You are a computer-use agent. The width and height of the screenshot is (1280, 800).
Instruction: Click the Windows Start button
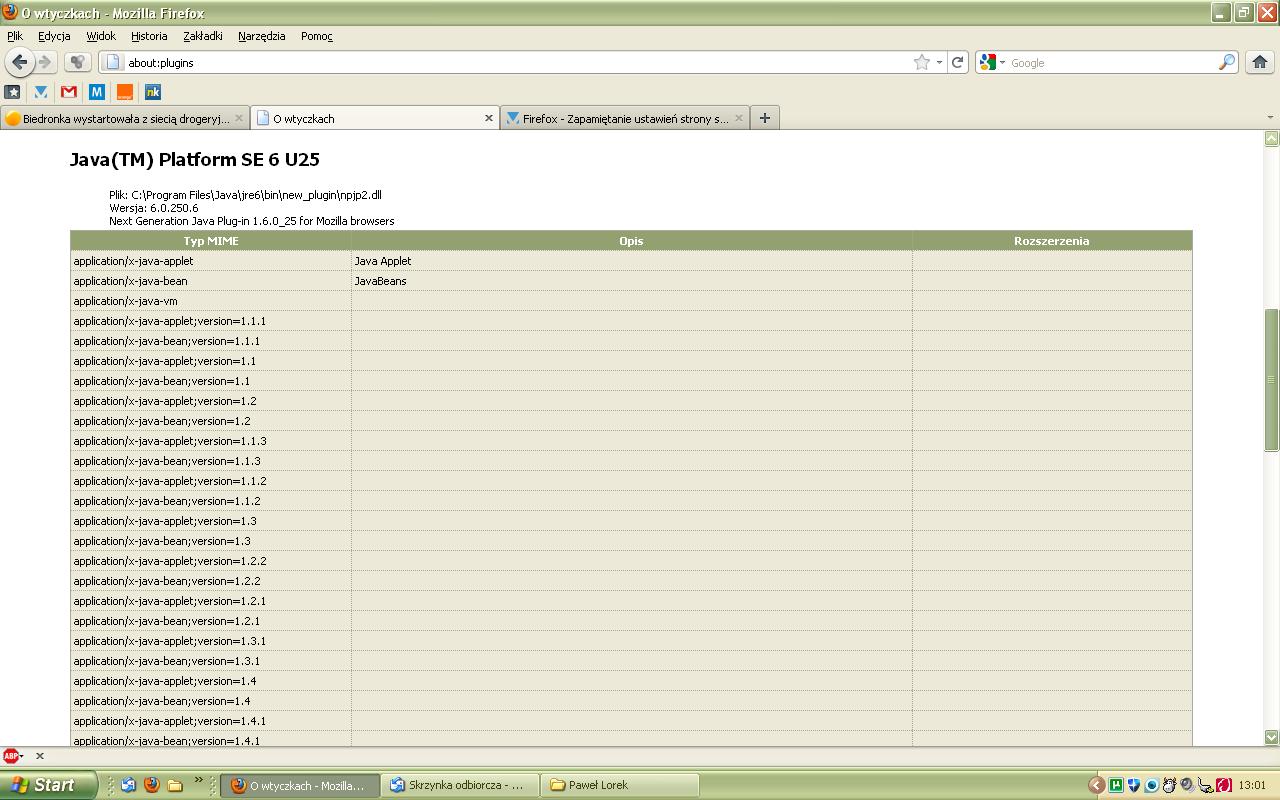pos(48,785)
